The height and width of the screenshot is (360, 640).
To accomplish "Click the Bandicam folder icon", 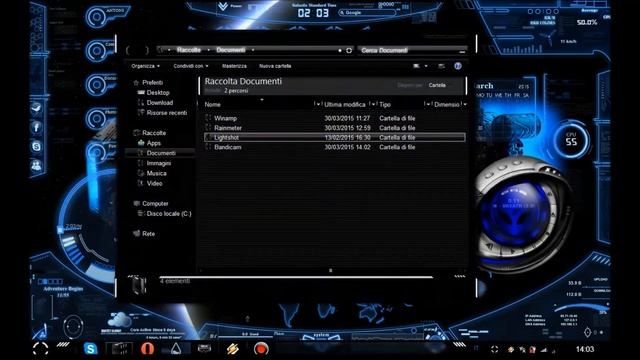I will pos(208,147).
